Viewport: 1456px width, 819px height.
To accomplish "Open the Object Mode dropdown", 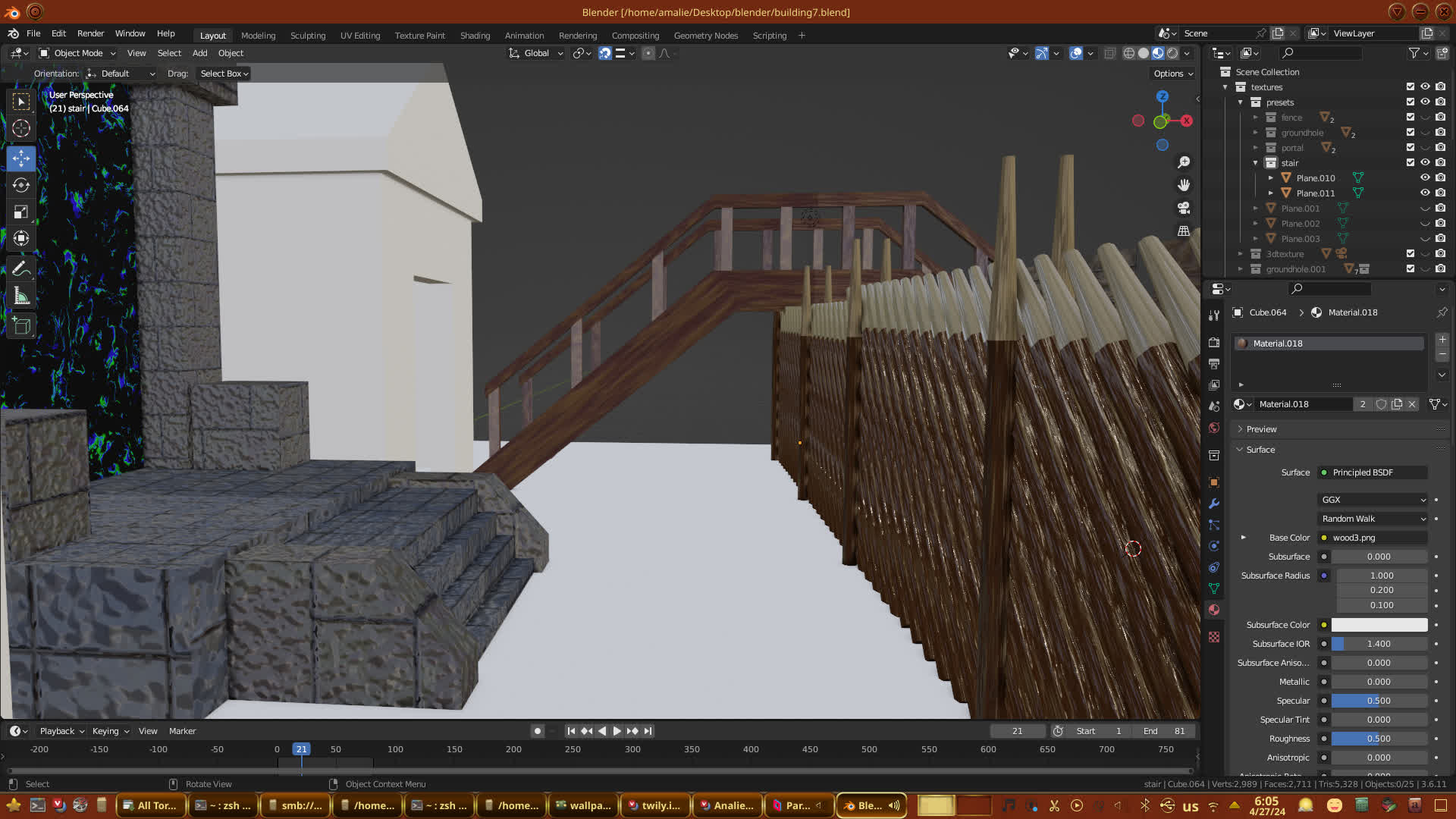I will point(77,53).
